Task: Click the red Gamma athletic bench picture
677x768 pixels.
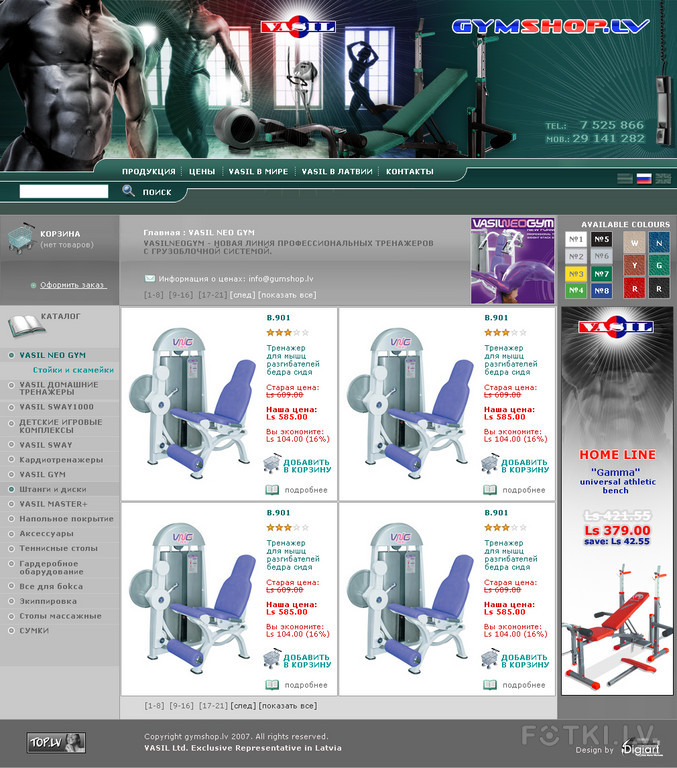Action: pos(617,627)
